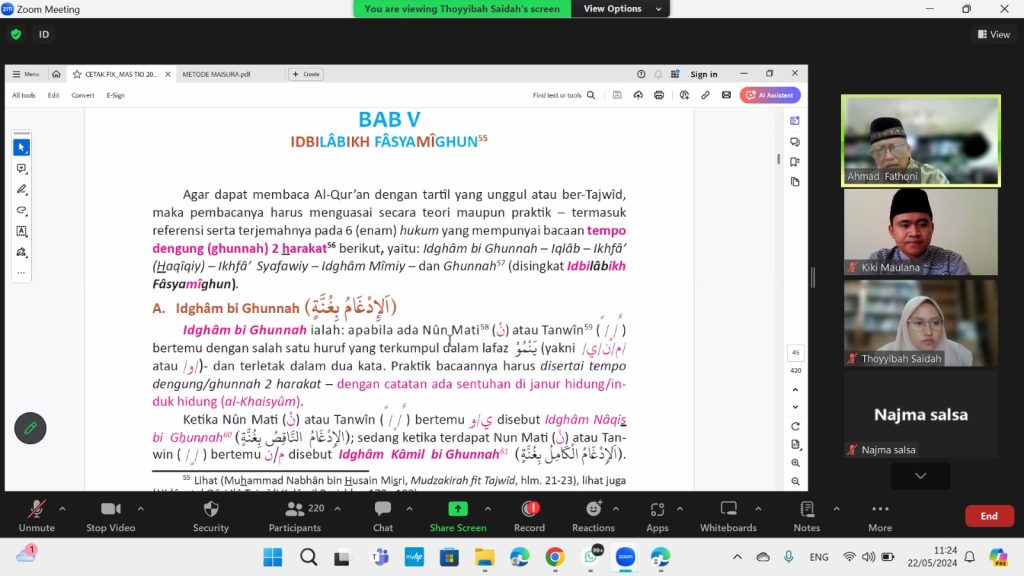Screen dimensions: 1024x576
Task: Click the print icon in Acrobat toolbar
Action: pyautogui.click(x=659, y=95)
